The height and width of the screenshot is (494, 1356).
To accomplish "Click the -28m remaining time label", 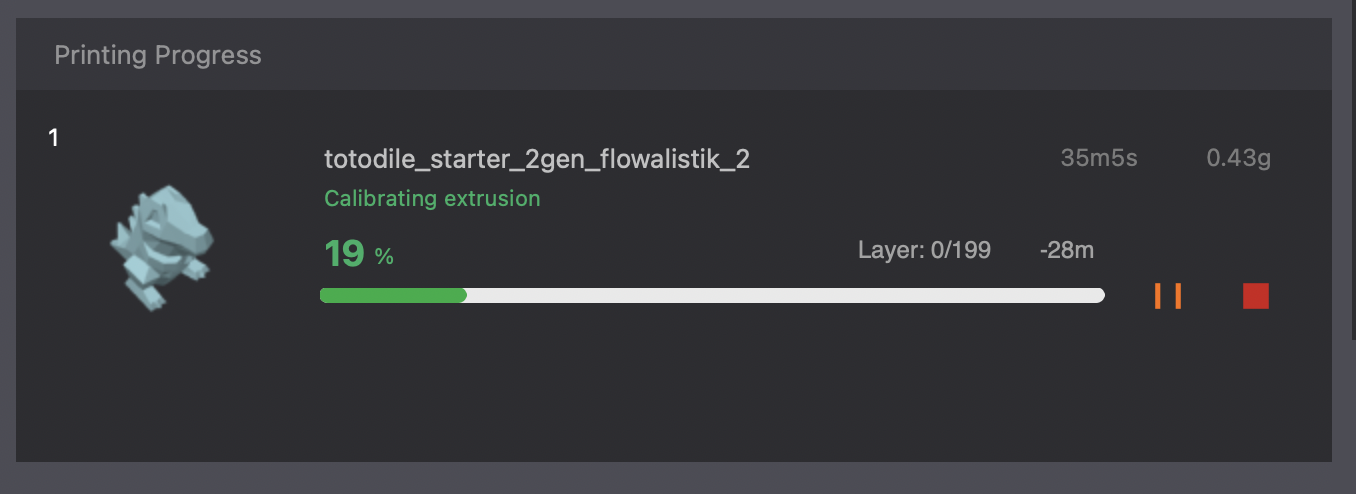I will tap(1066, 250).
